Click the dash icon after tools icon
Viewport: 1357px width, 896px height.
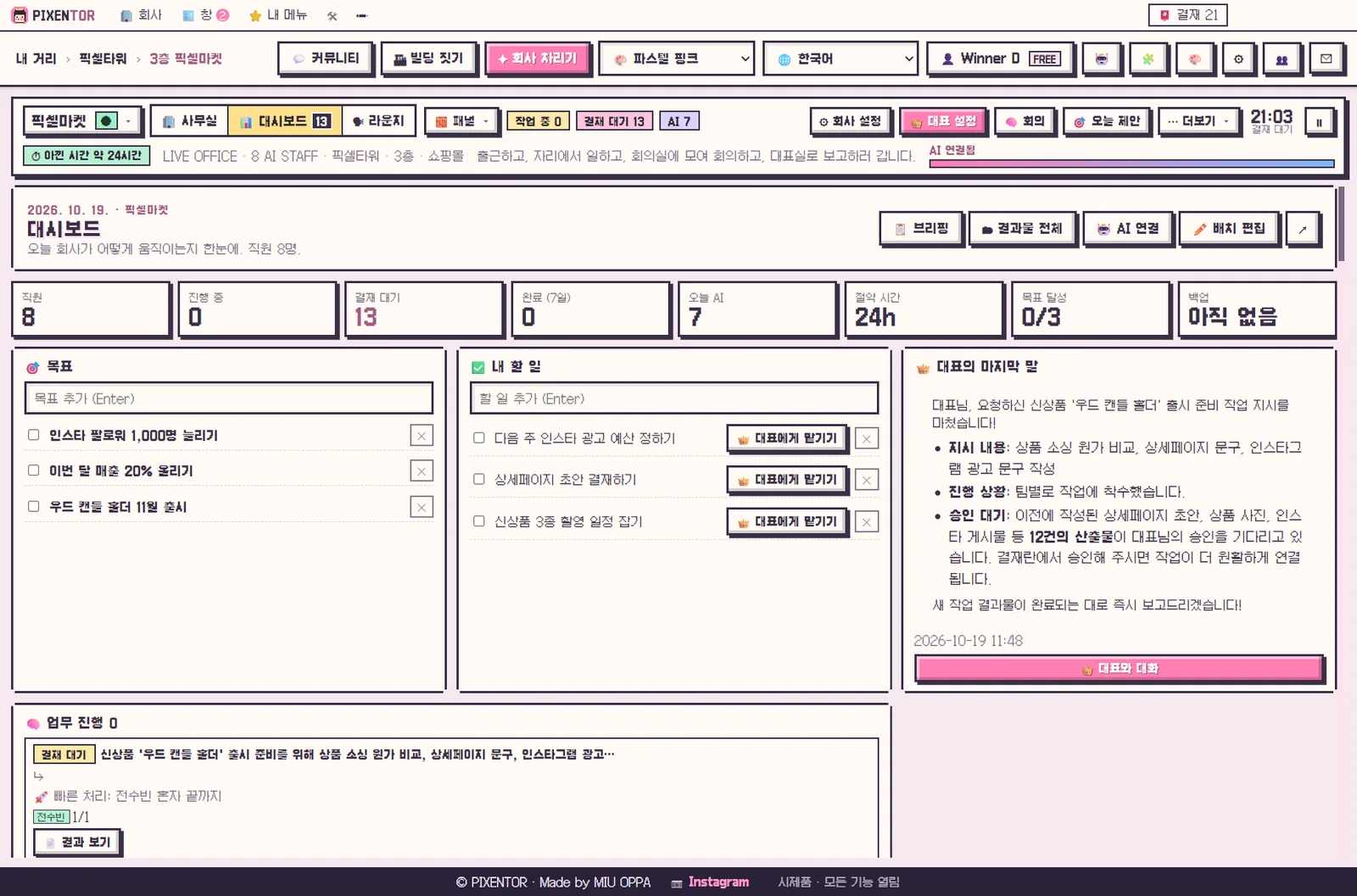click(x=361, y=15)
